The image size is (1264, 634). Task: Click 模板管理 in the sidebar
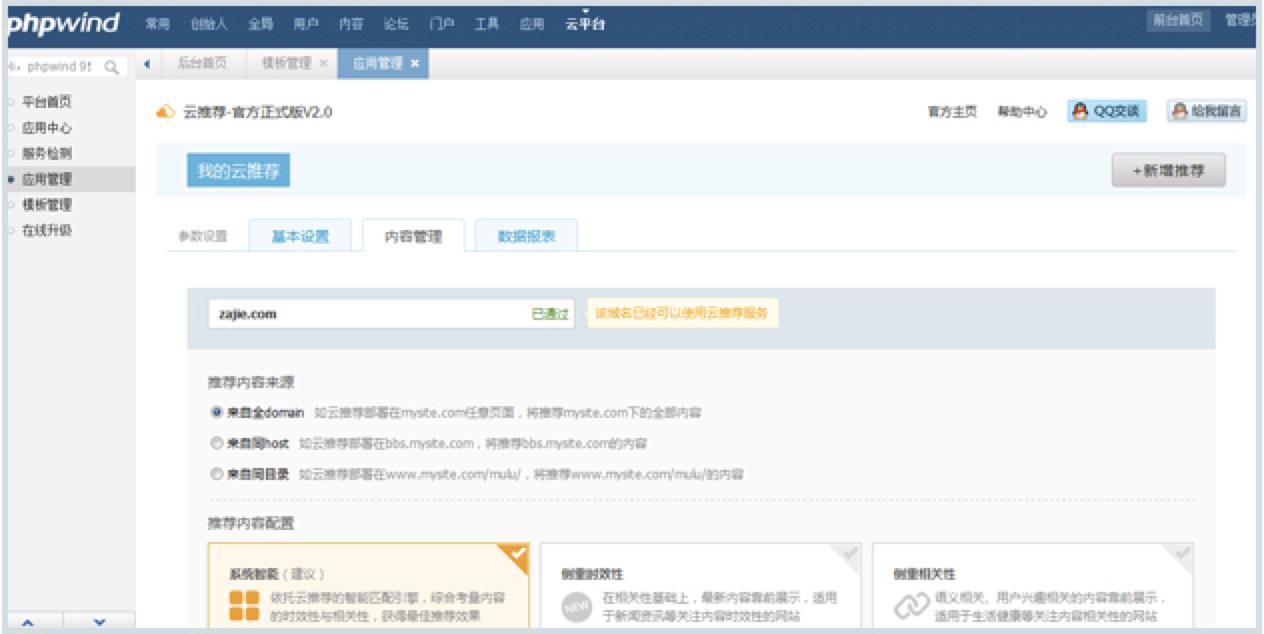47,204
